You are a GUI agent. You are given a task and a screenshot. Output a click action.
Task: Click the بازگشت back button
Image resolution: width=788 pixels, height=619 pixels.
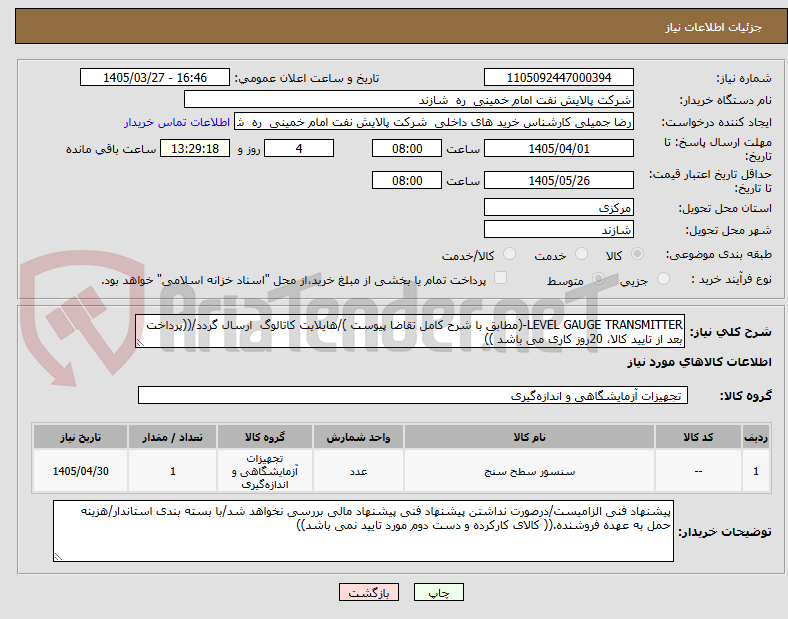click(x=369, y=592)
